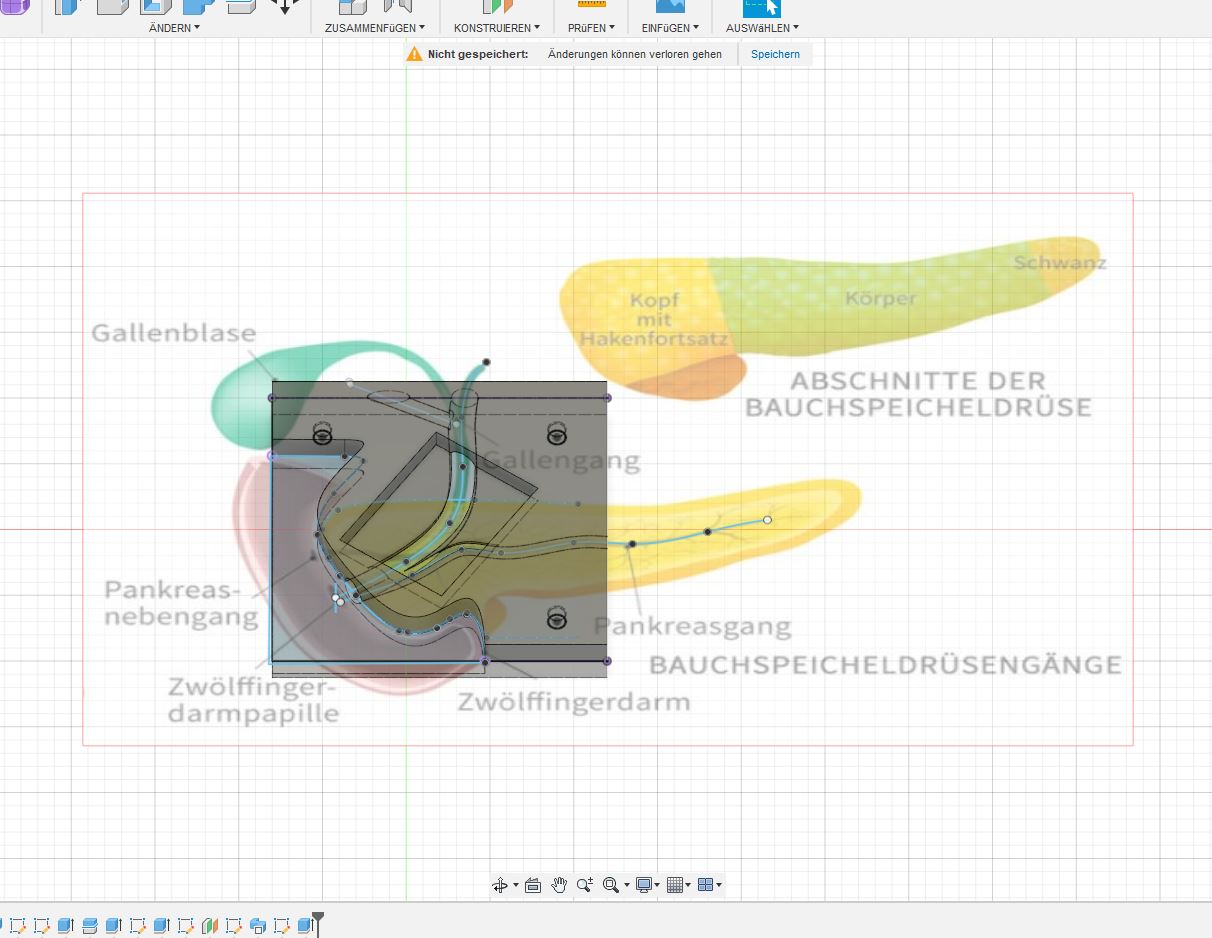Click the Zoom Window fit icon
This screenshot has width=1212, height=938.
pos(611,885)
